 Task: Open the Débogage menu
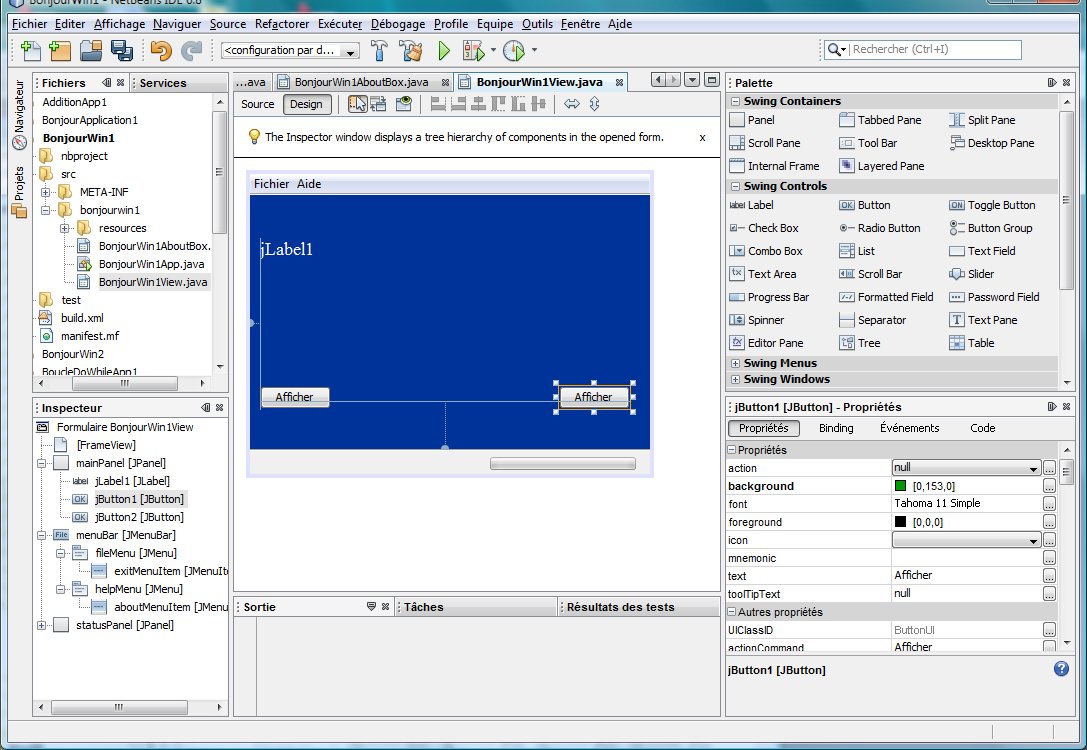(x=398, y=24)
